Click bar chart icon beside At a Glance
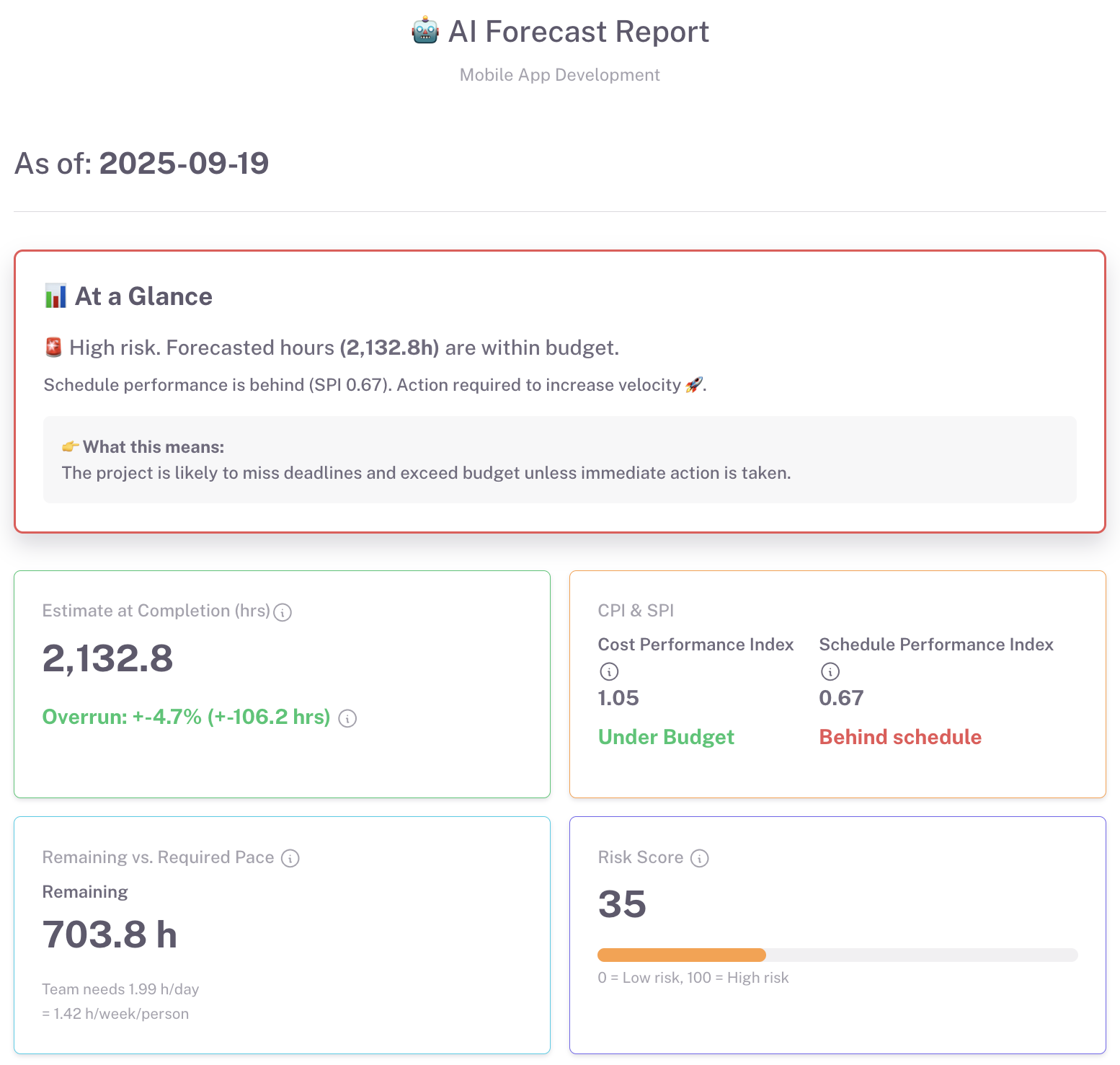This screenshot has width=1120, height=1065. pyautogui.click(x=55, y=296)
